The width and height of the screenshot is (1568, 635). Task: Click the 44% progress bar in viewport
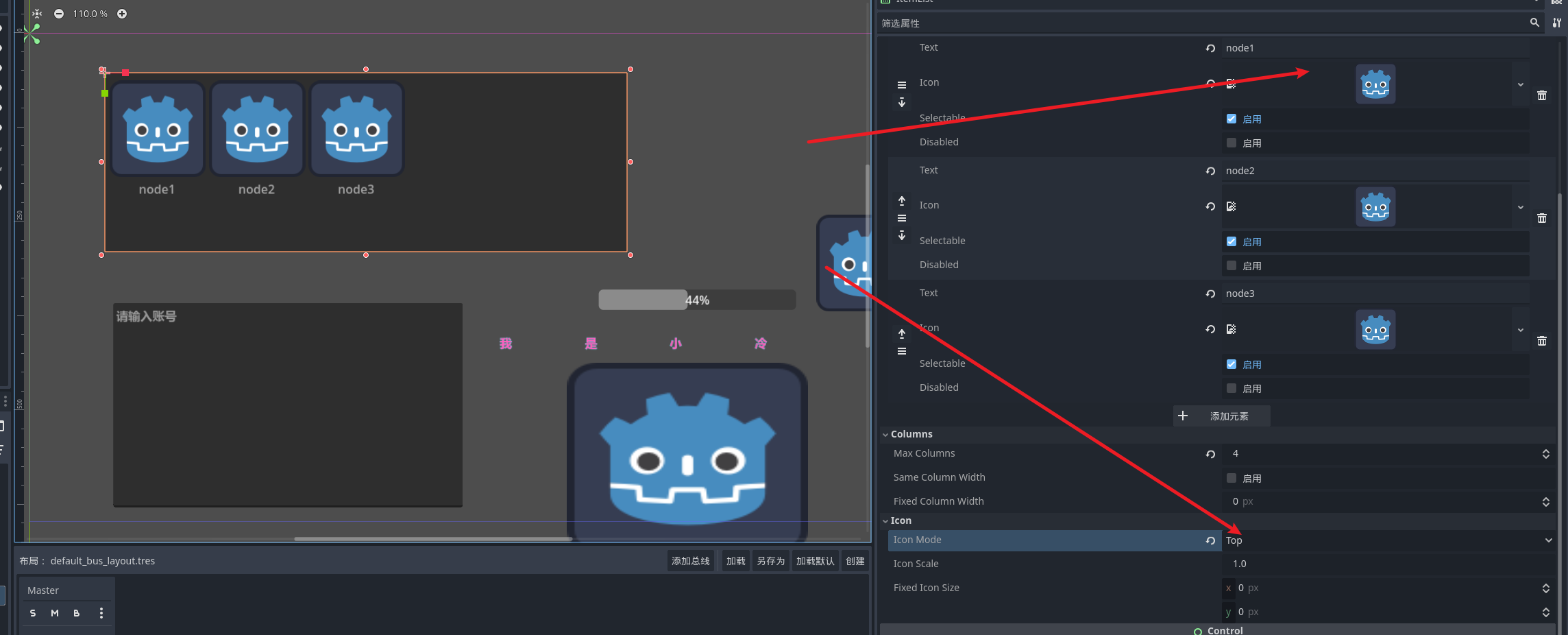click(x=697, y=300)
